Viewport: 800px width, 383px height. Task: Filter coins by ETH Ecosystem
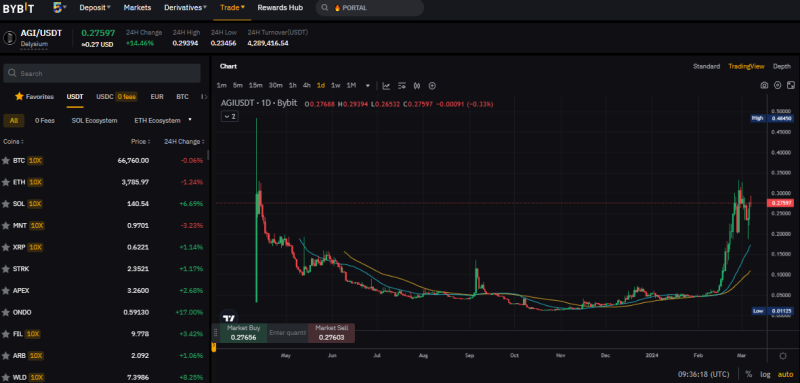coord(157,120)
